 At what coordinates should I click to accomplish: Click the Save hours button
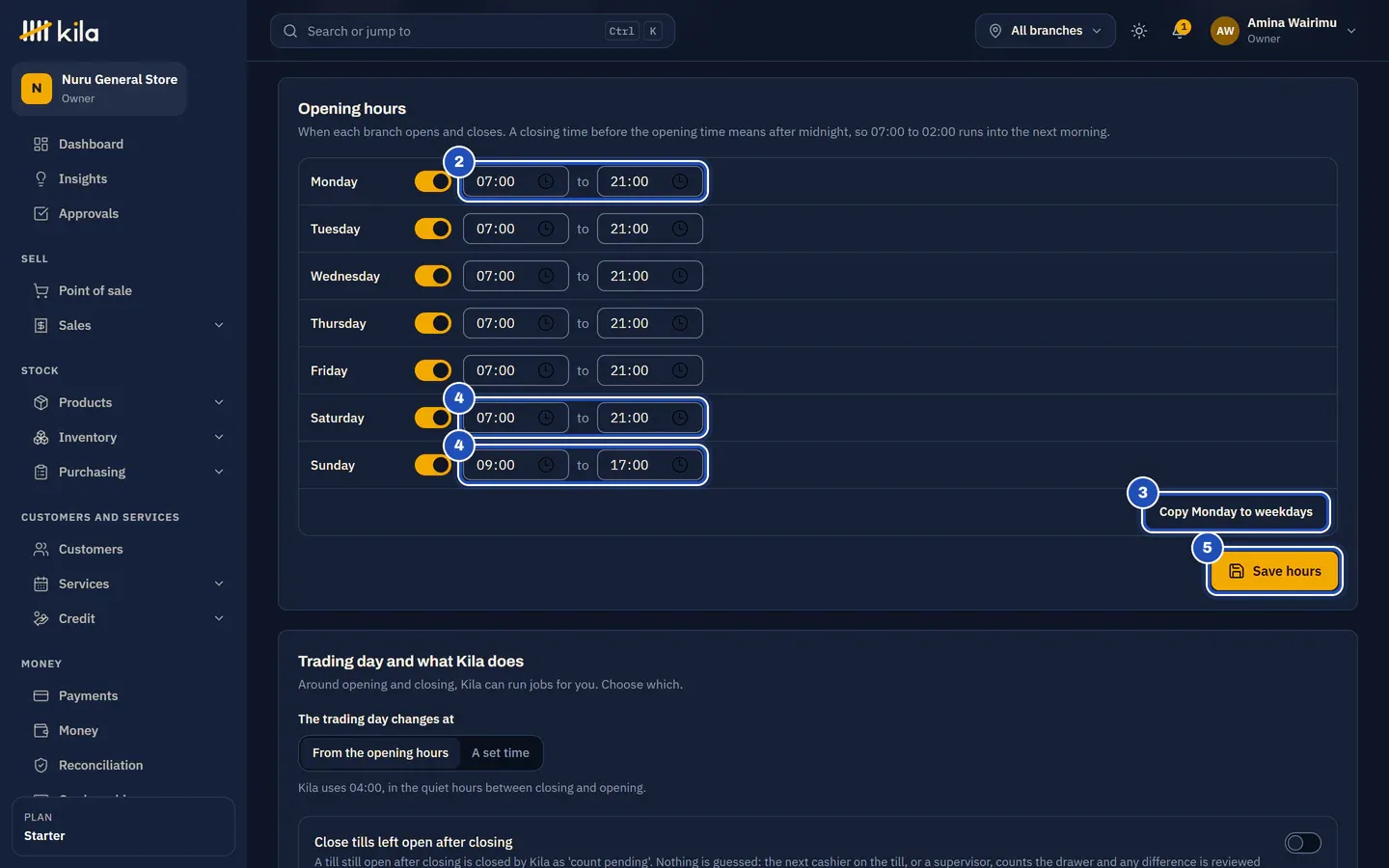[1274, 571]
